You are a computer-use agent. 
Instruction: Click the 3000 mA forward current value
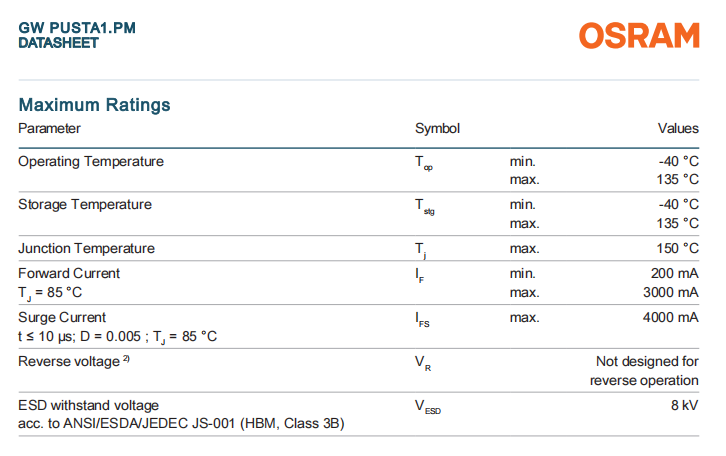(670, 292)
